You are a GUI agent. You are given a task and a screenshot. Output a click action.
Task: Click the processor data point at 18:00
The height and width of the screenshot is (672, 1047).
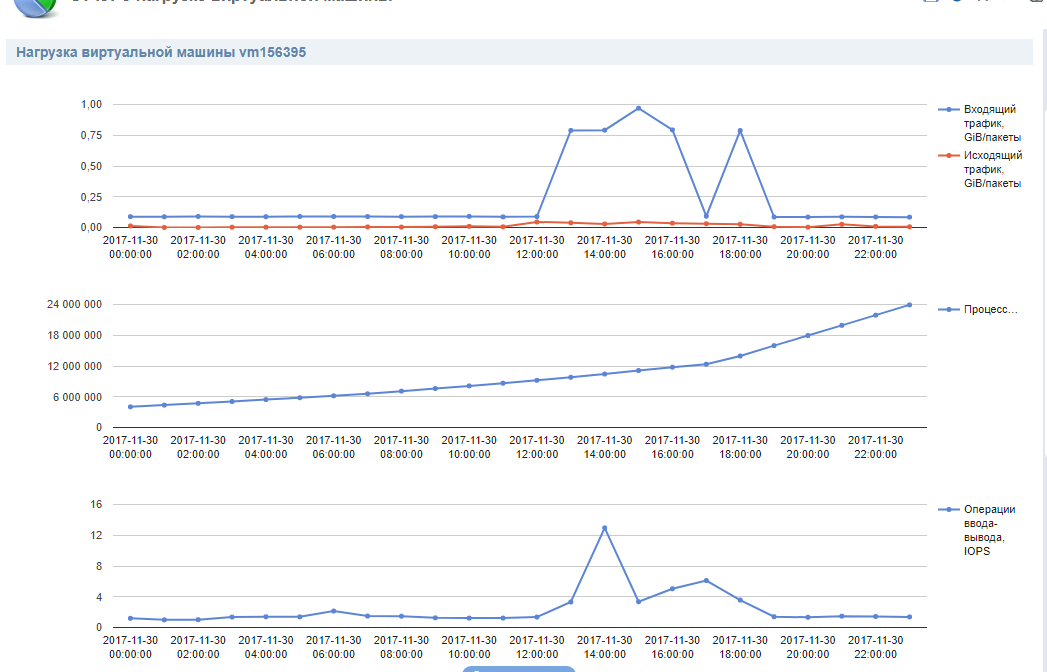[740, 356]
